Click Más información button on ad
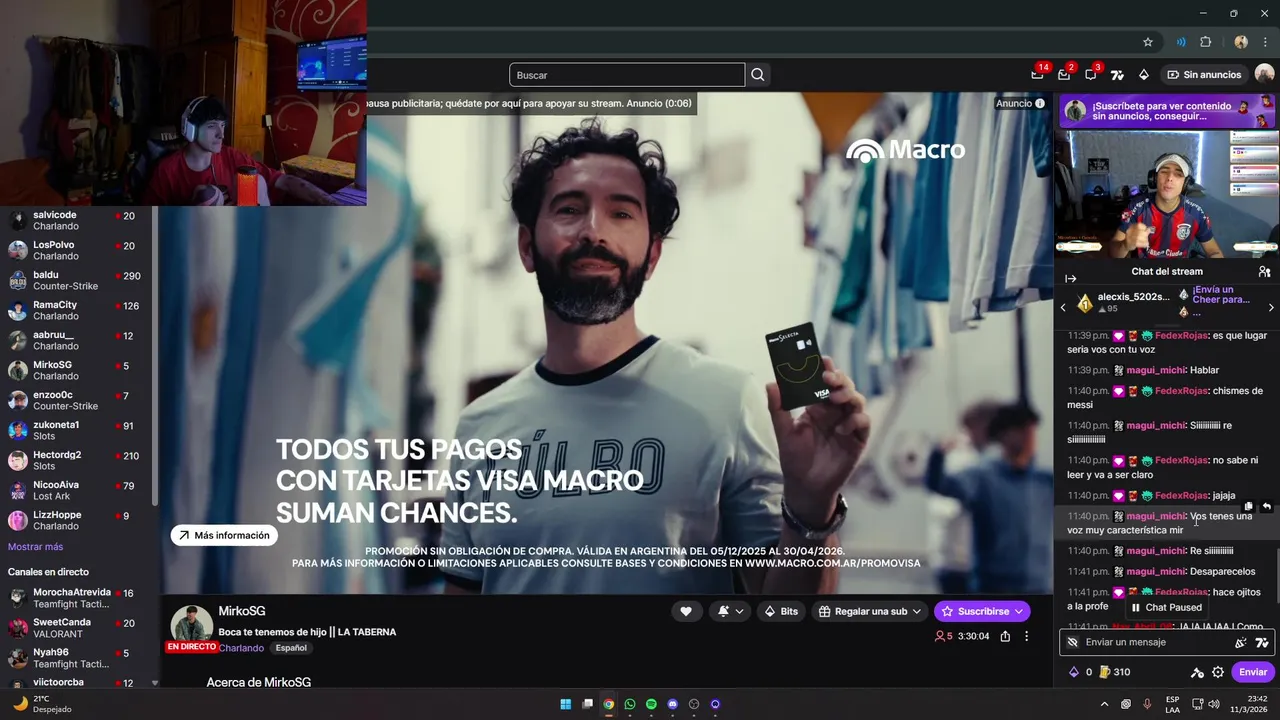Screen dimensions: 1280x720 tap(224, 536)
